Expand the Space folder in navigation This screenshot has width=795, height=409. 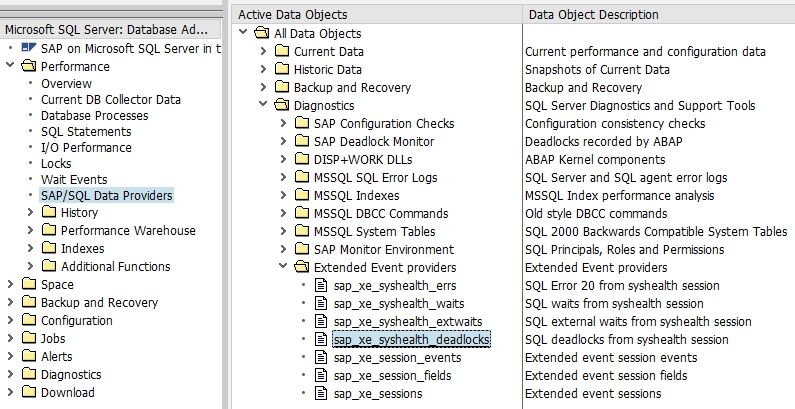[x=10, y=285]
